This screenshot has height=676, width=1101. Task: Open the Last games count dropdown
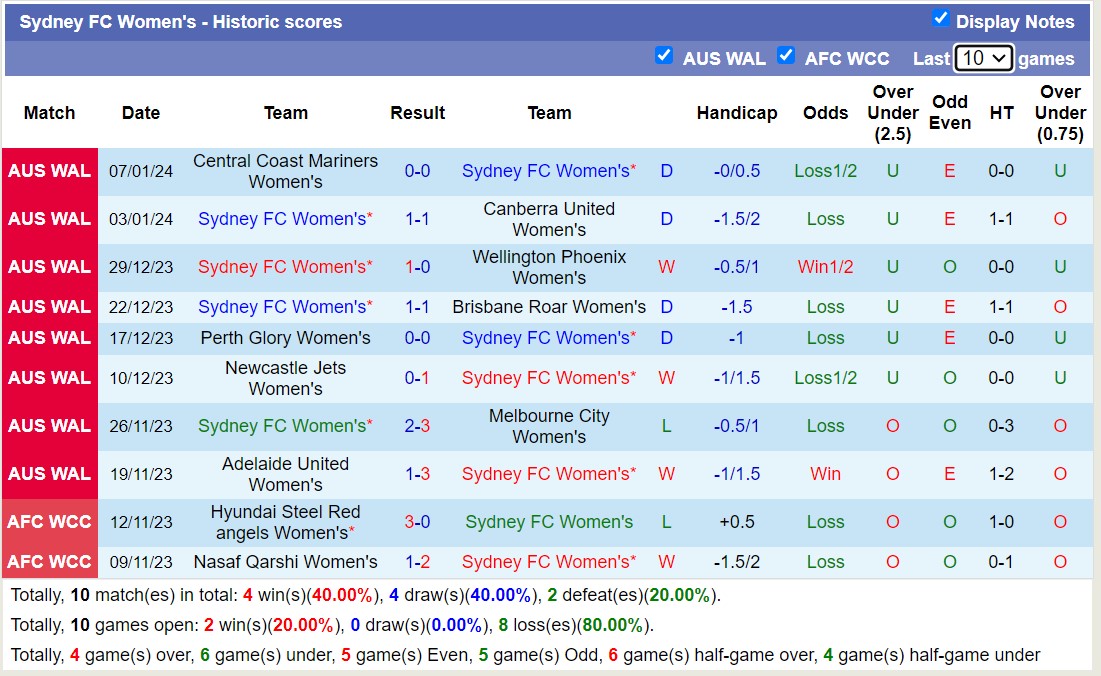tap(983, 58)
